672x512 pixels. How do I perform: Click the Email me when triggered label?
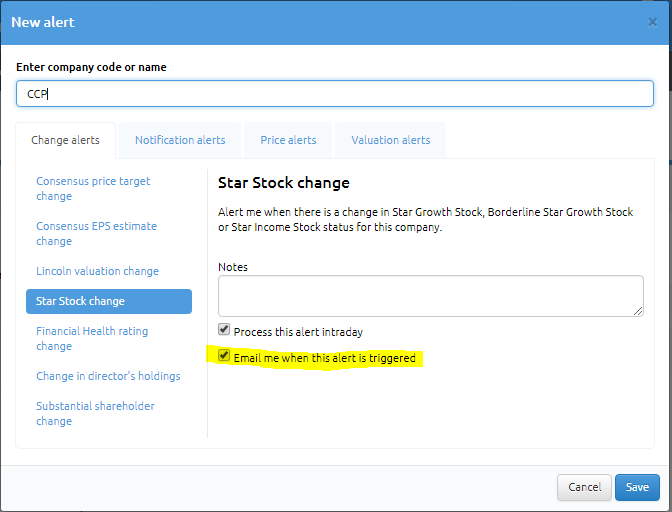click(324, 358)
